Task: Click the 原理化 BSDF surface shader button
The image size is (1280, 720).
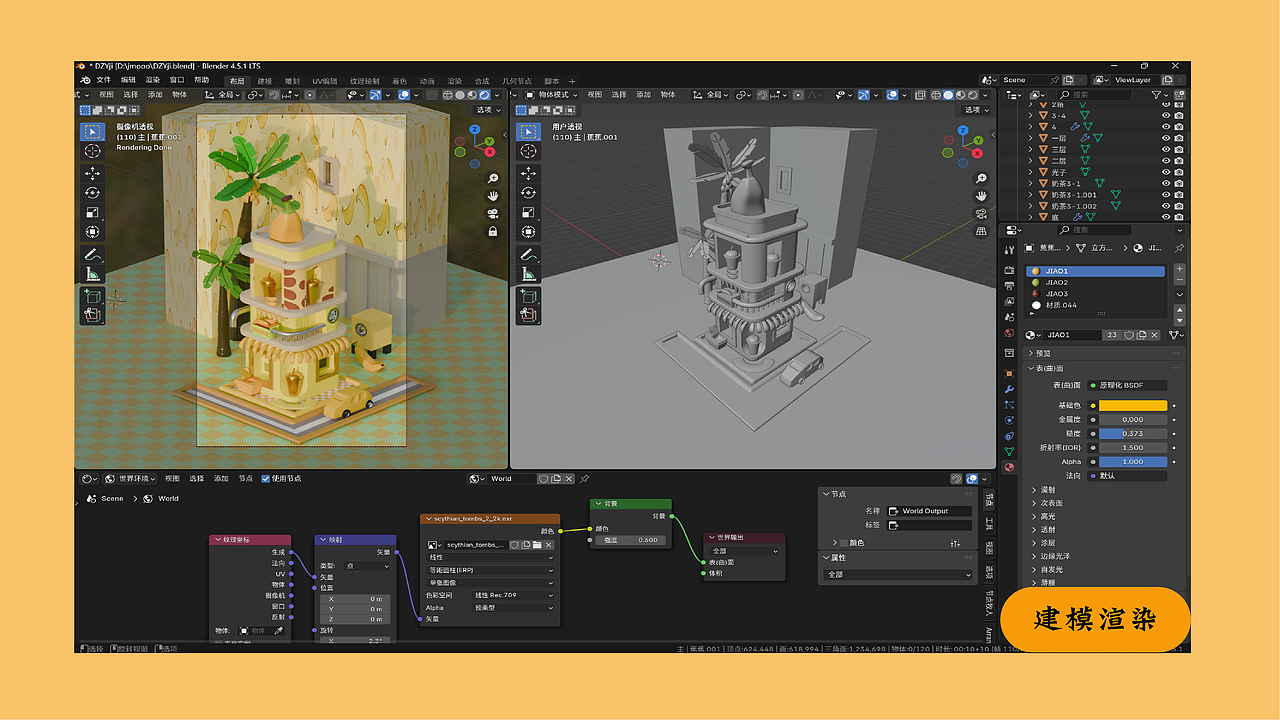Action: coord(1128,385)
